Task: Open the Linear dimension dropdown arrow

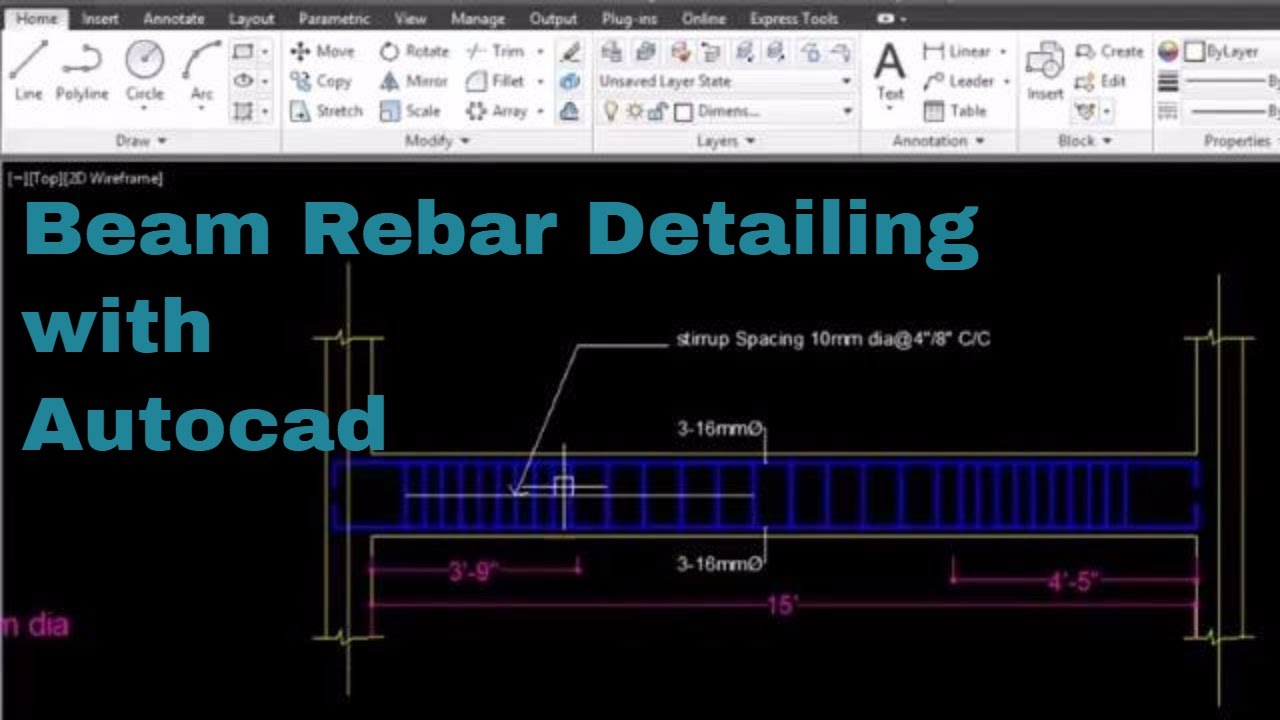Action: point(1003,51)
